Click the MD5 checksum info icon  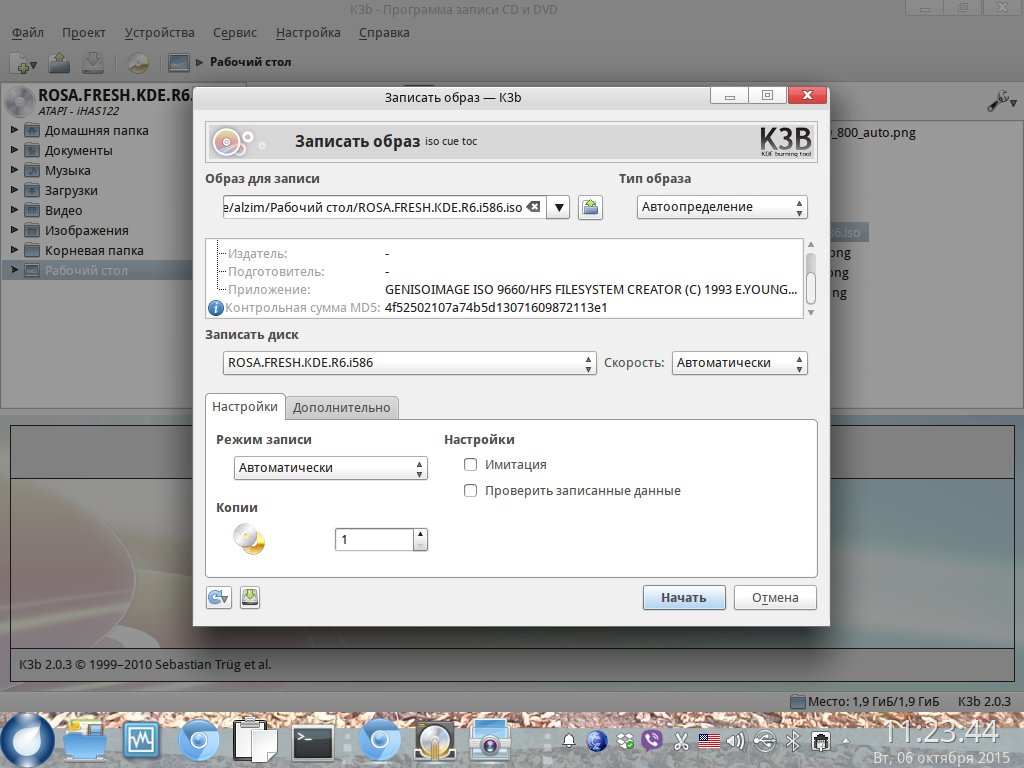[x=215, y=308]
